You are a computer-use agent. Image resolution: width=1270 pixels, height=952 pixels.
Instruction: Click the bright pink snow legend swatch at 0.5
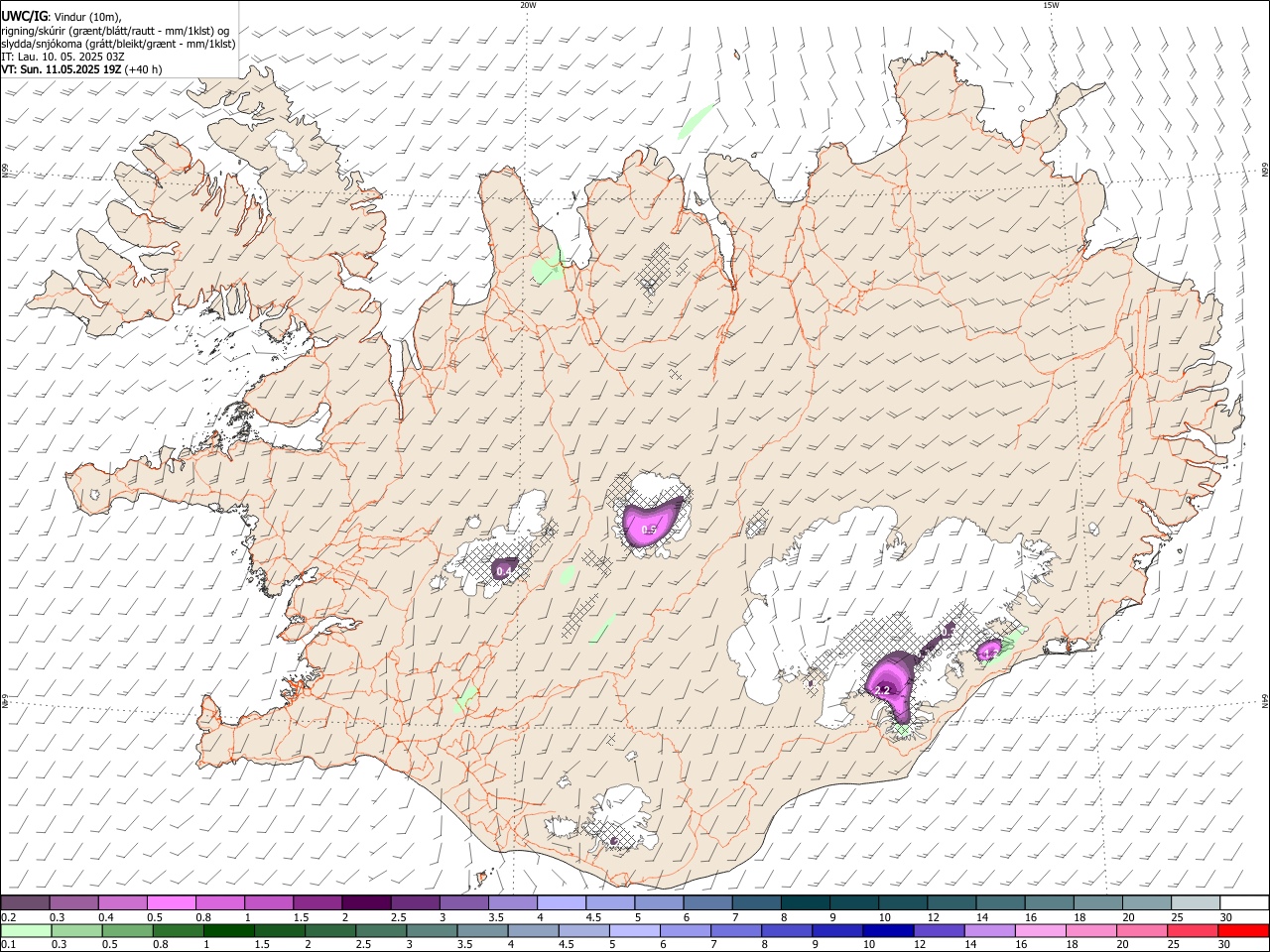171,902
